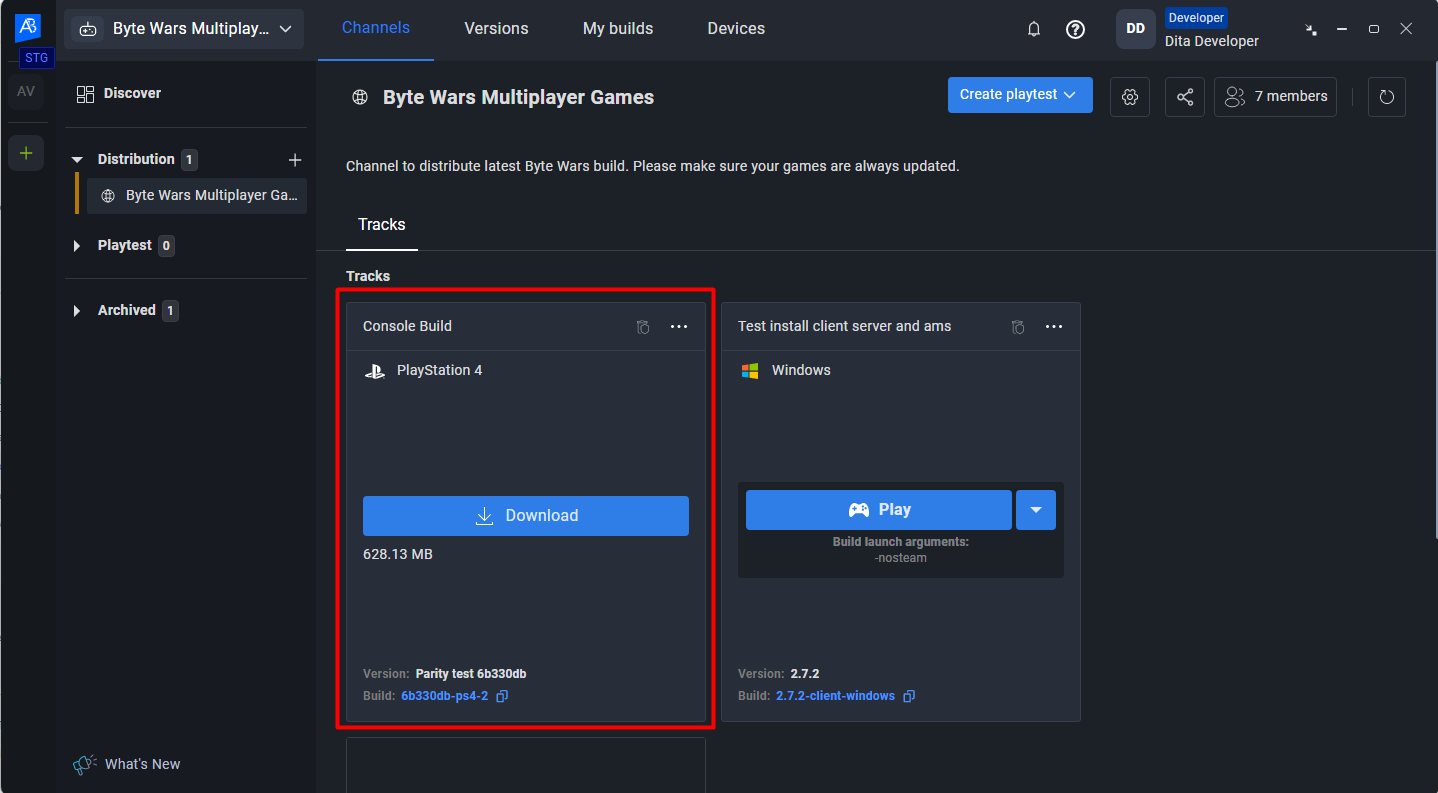Click Test install client server and ams title
The image size is (1438, 793).
tap(845, 327)
